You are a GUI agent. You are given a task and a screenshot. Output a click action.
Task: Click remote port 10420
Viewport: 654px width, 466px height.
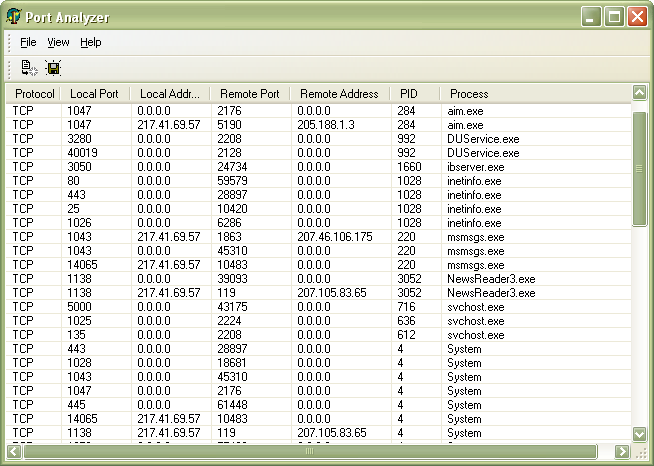click(232, 209)
